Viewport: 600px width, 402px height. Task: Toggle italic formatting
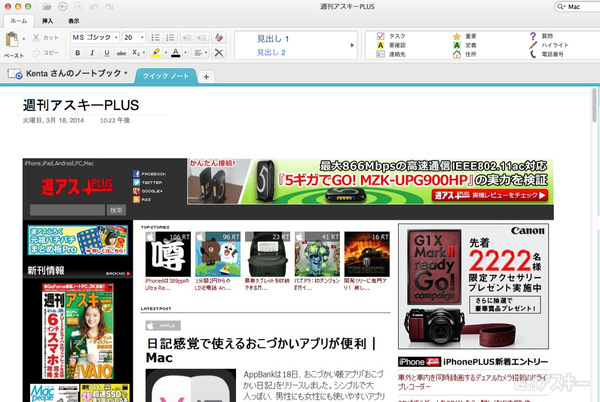coord(92,53)
